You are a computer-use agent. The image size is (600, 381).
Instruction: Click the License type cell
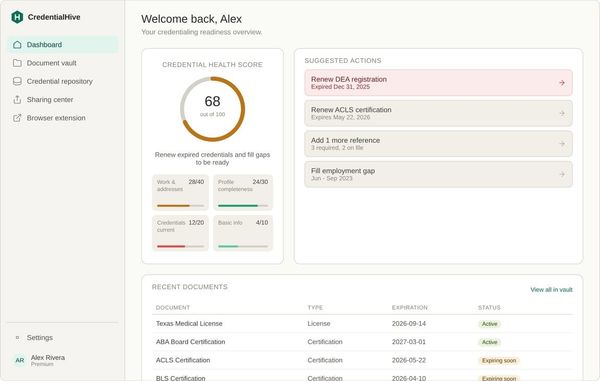(319, 324)
